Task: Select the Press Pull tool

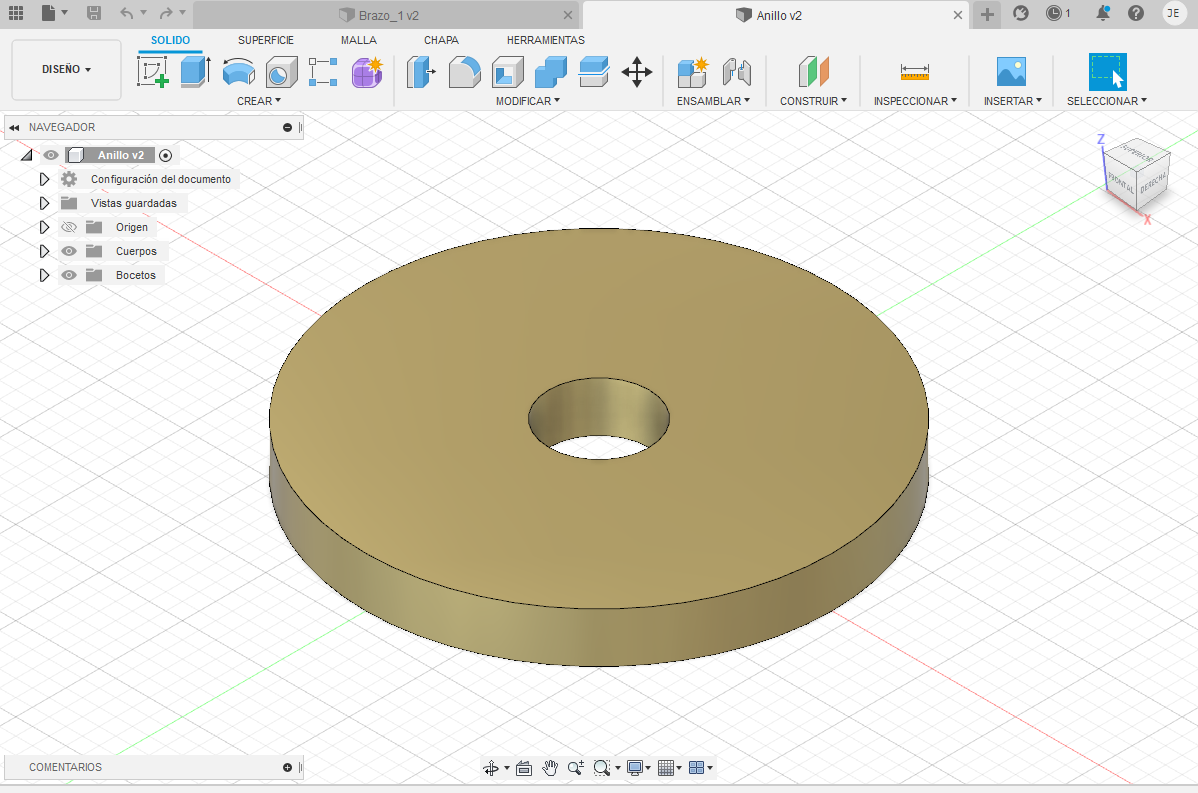Action: [x=421, y=73]
